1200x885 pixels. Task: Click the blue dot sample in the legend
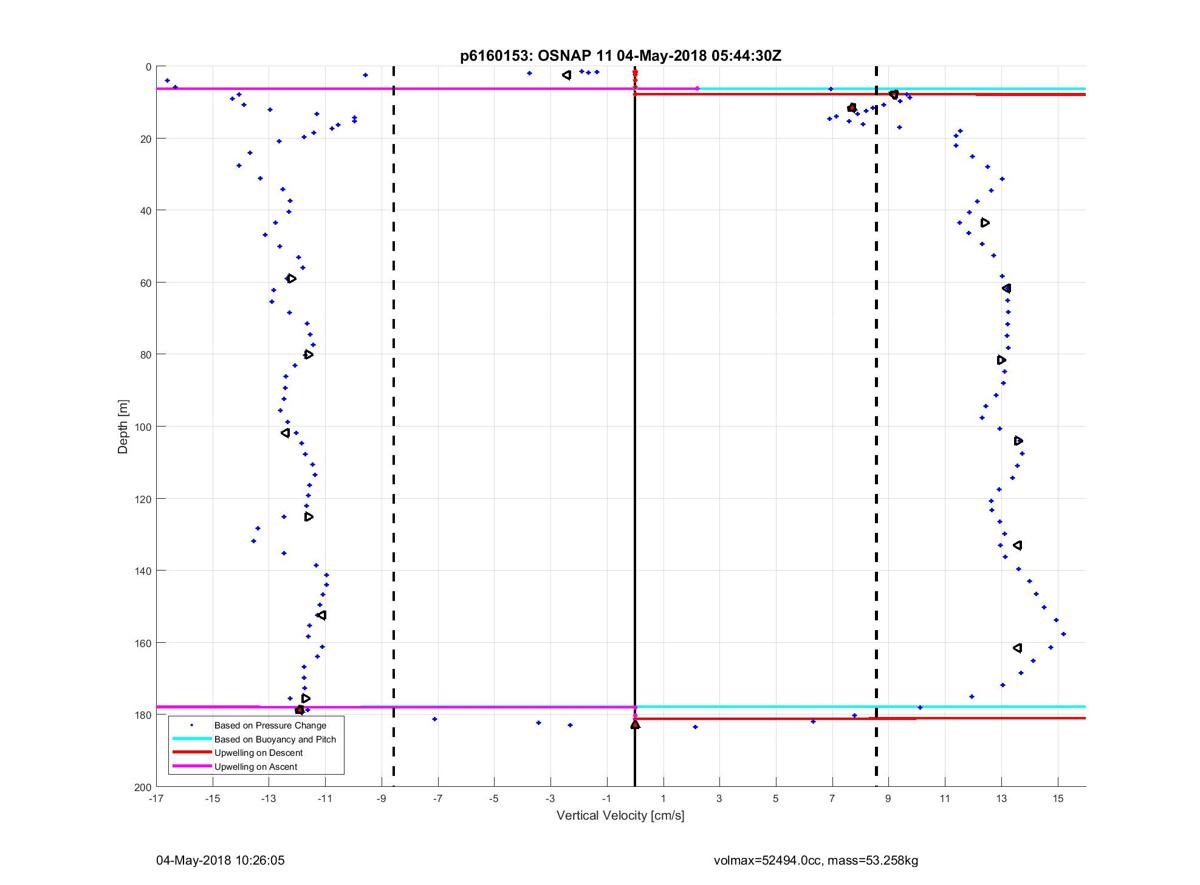pyautogui.click(x=190, y=725)
